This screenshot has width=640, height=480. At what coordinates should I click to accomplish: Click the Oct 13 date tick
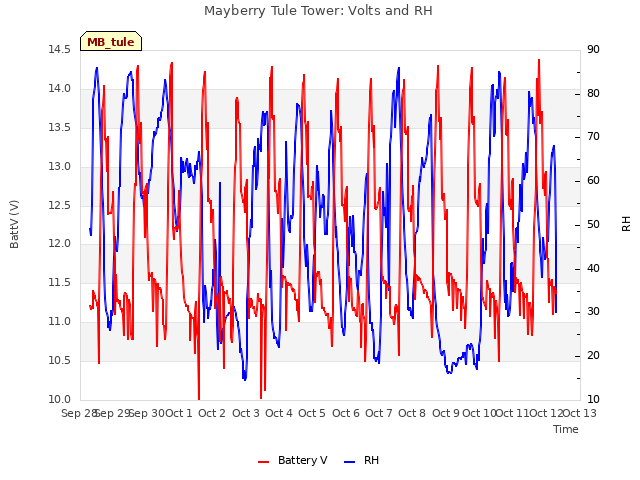(580, 413)
